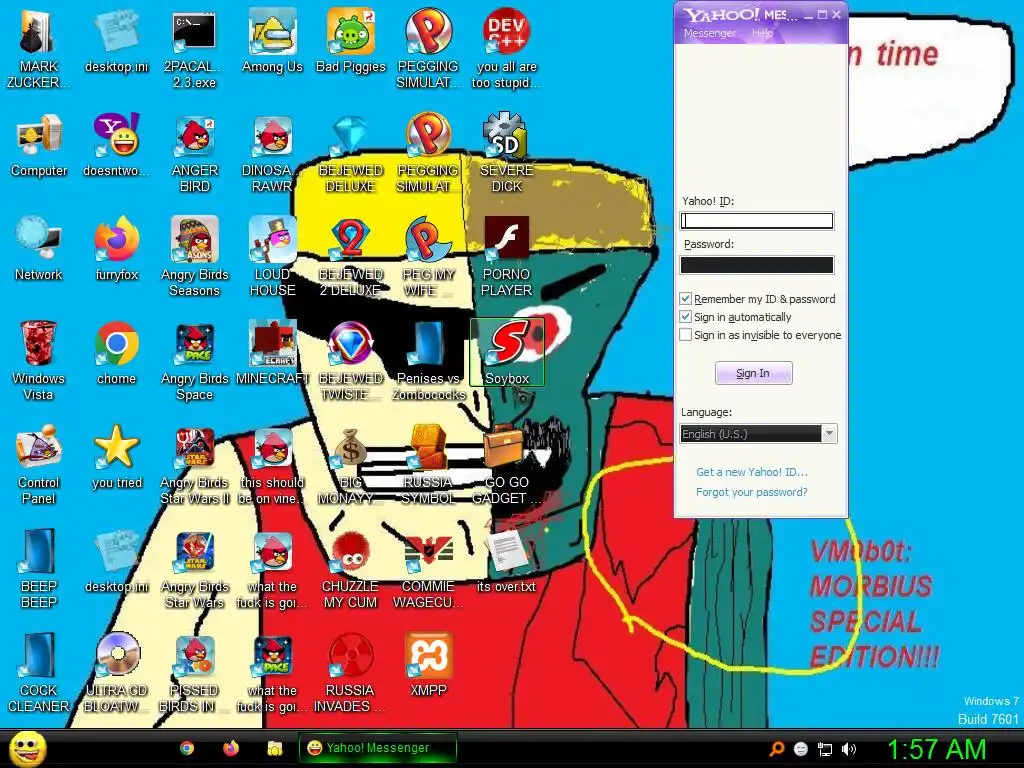Open the Network desktop icon
The image size is (1024, 768).
[39, 249]
